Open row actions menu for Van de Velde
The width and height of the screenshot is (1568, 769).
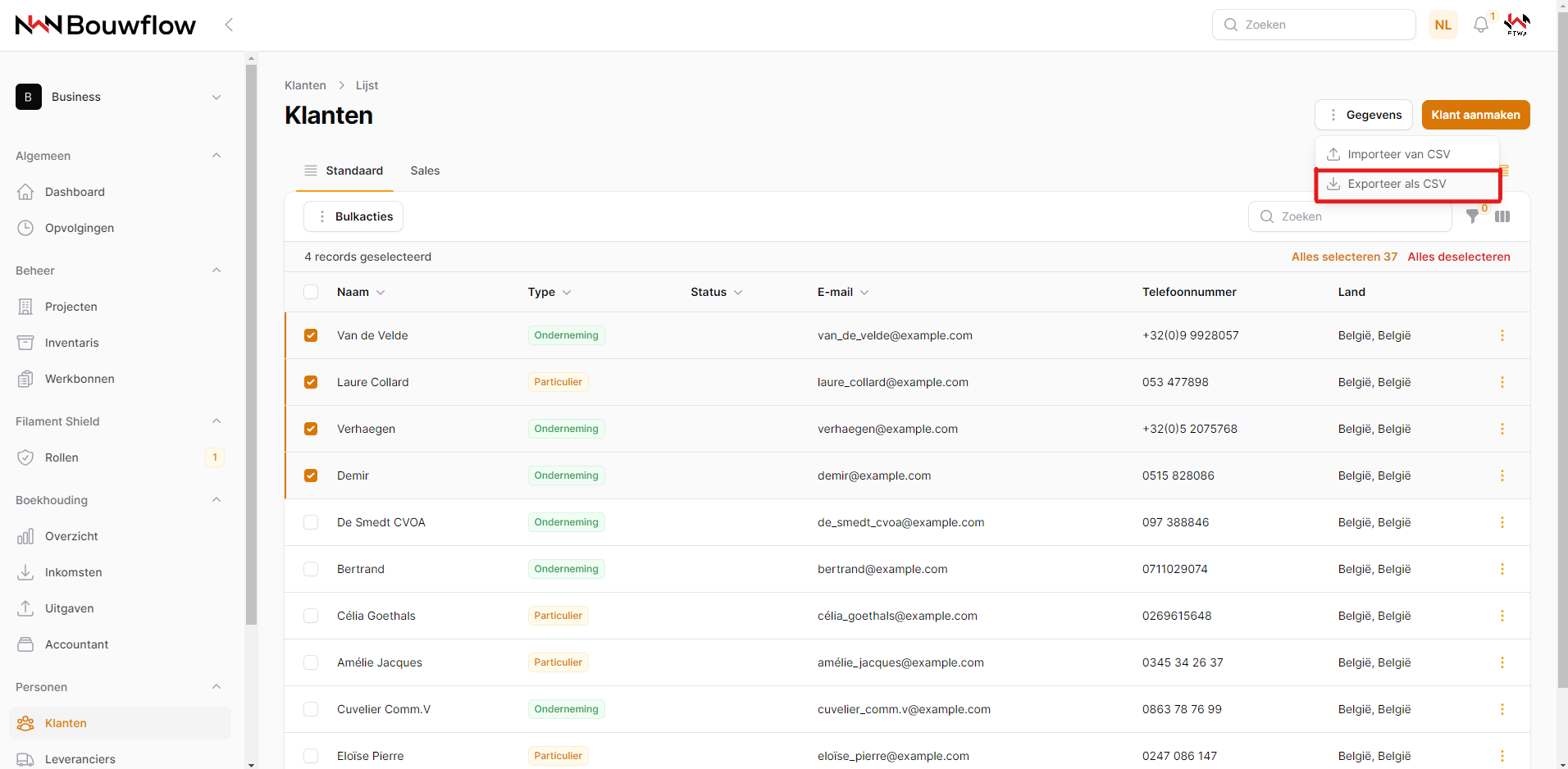[x=1502, y=335]
